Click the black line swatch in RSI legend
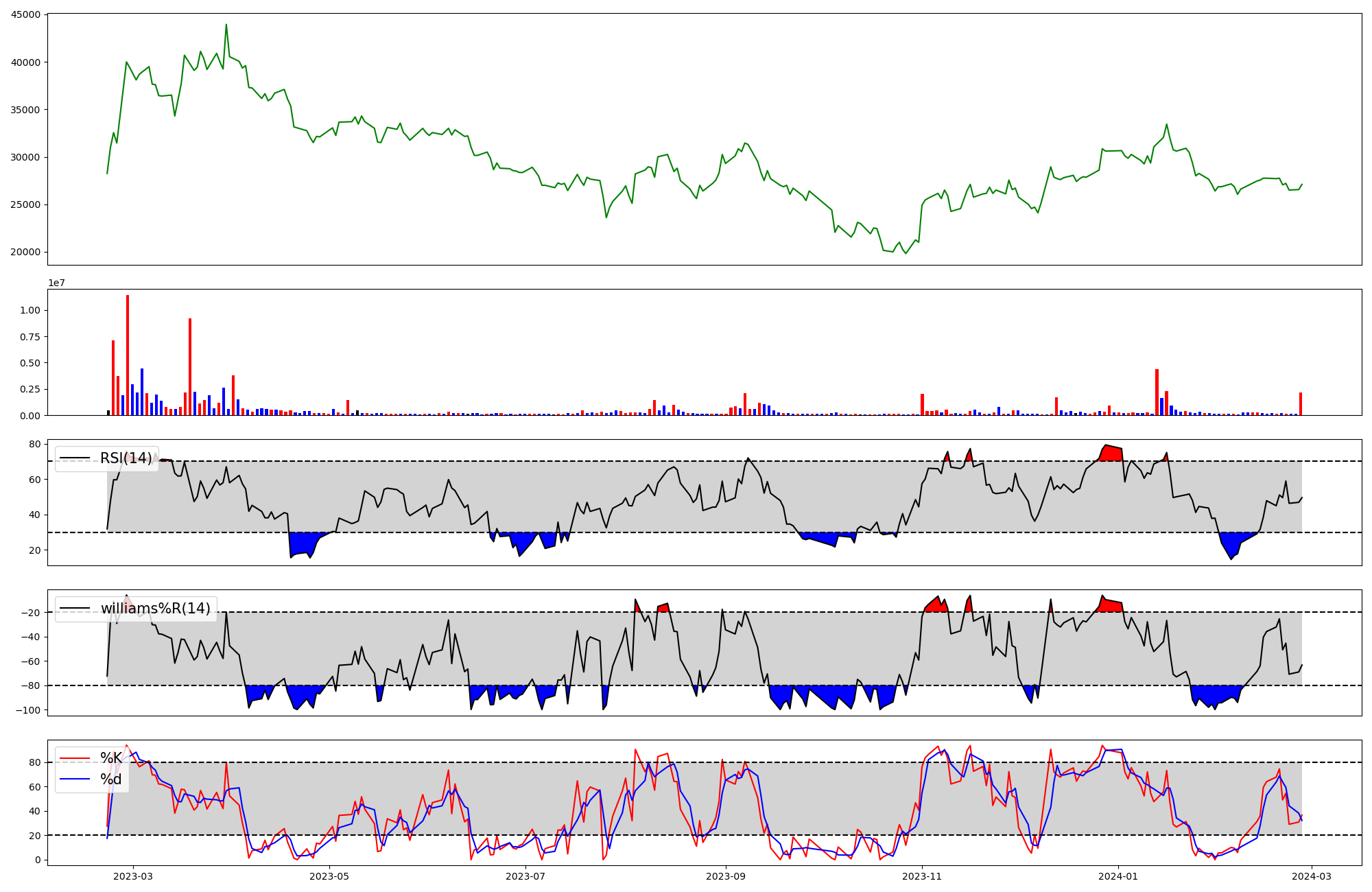Screen dimensions: 1372x892 pos(75,458)
